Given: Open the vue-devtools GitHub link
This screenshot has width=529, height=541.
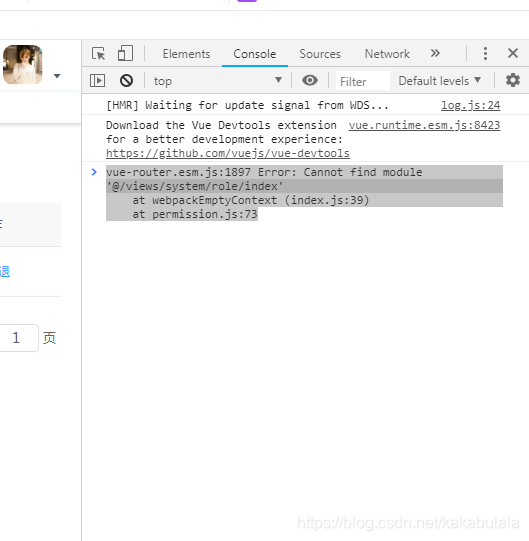Looking at the screenshot, I should (228, 153).
